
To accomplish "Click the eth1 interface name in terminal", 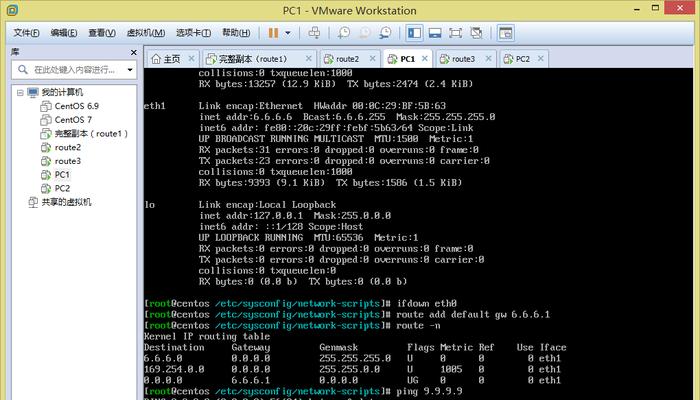I will click(154, 106).
